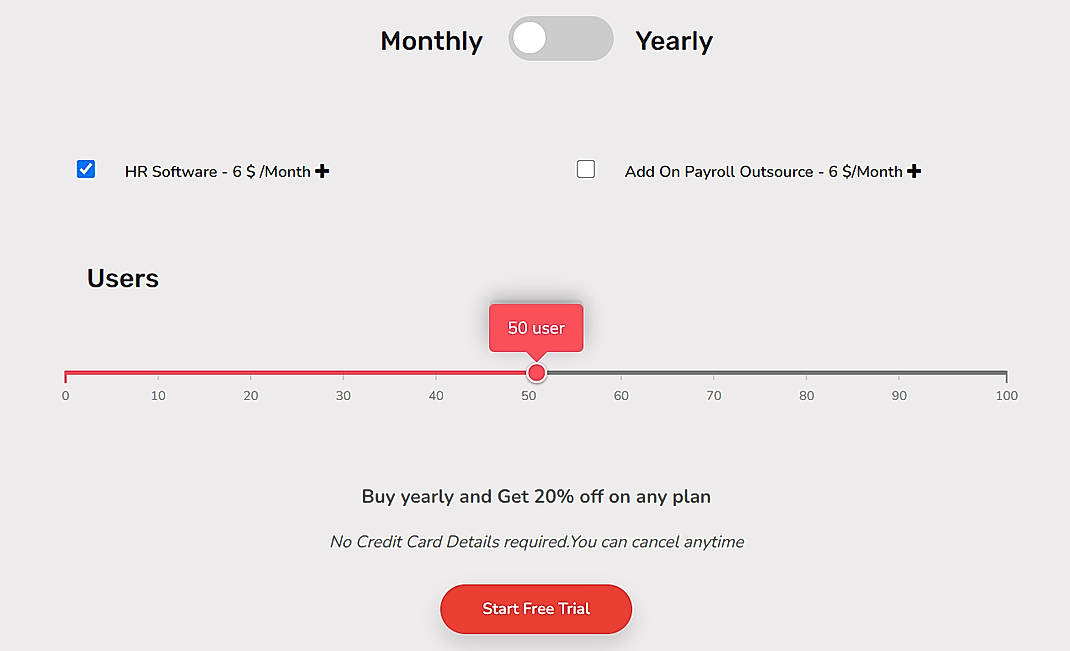
Task: Click the HR Software plan label
Action: 216,171
